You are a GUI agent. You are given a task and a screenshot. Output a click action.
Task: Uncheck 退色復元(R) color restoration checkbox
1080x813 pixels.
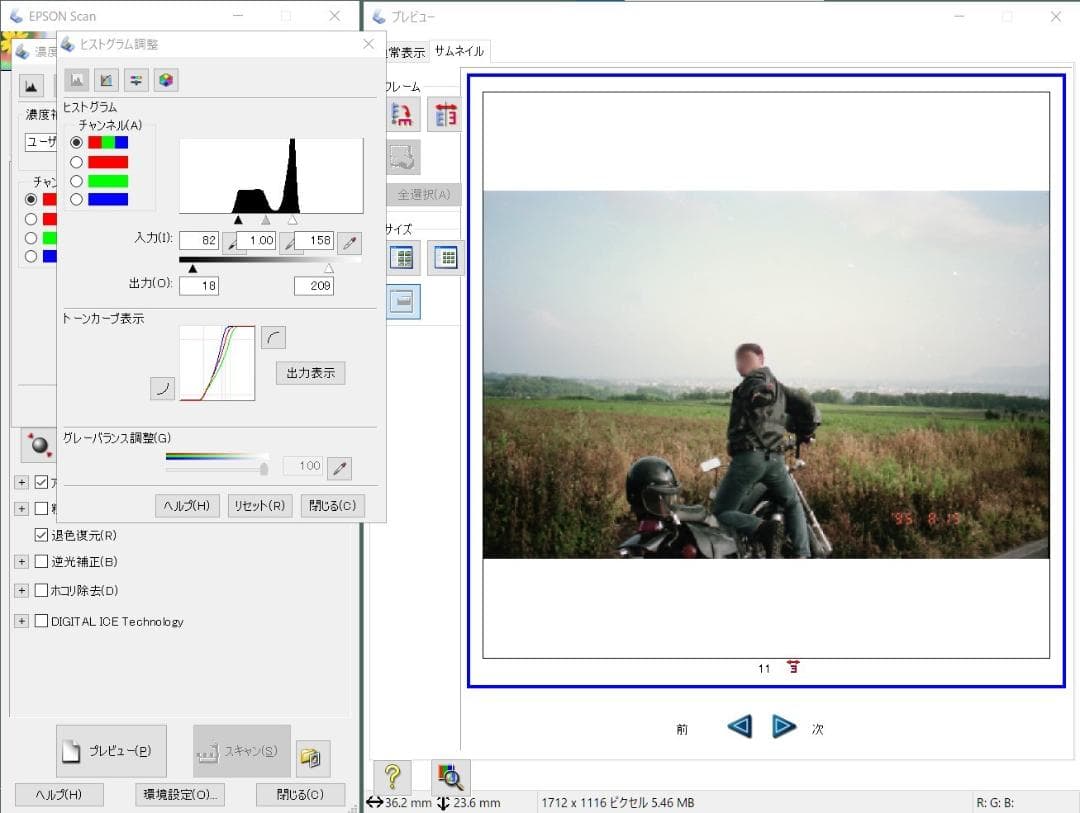point(42,535)
